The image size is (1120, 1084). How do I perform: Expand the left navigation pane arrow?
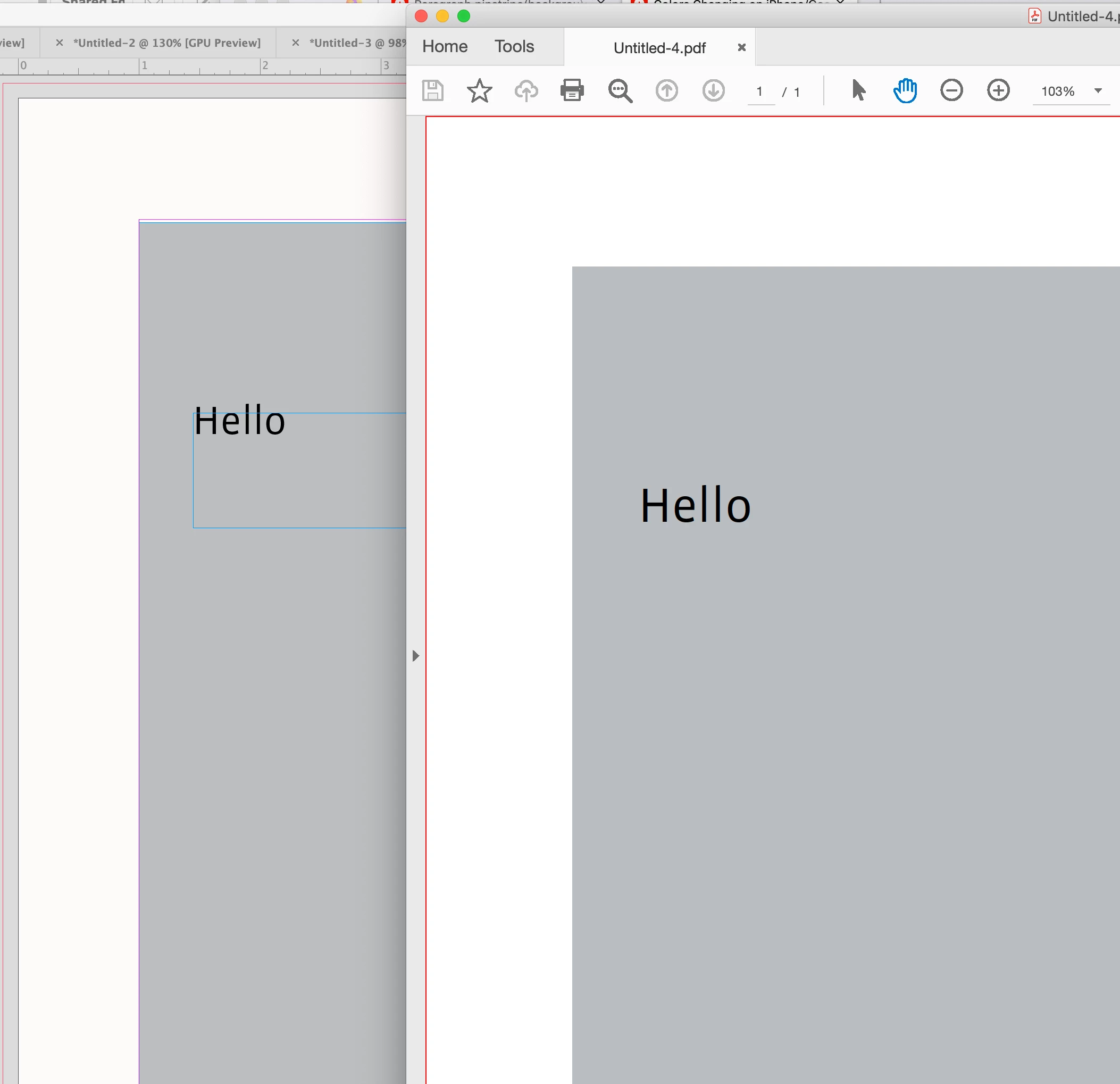415,655
